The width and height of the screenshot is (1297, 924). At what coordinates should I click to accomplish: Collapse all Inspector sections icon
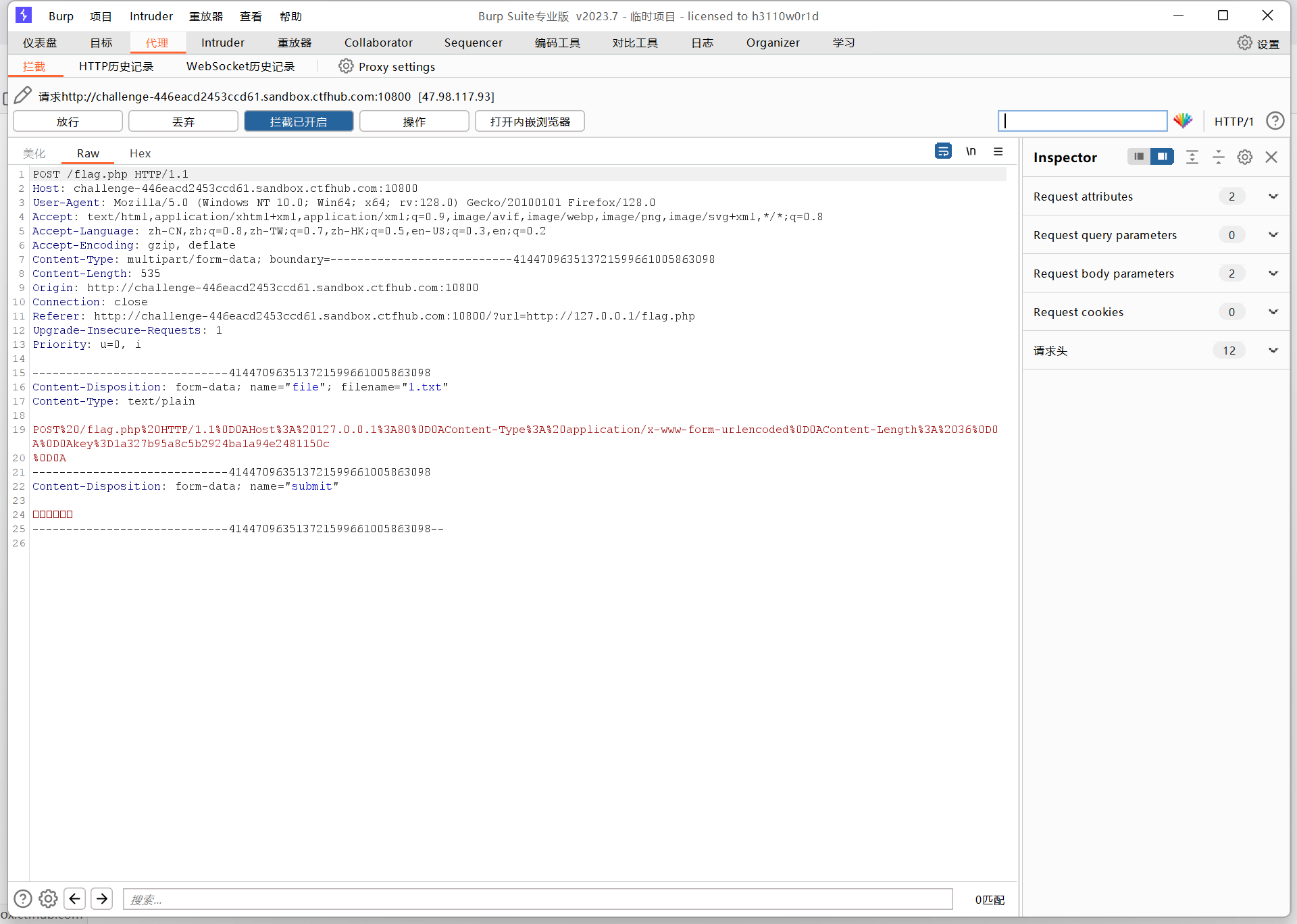[x=1219, y=157]
